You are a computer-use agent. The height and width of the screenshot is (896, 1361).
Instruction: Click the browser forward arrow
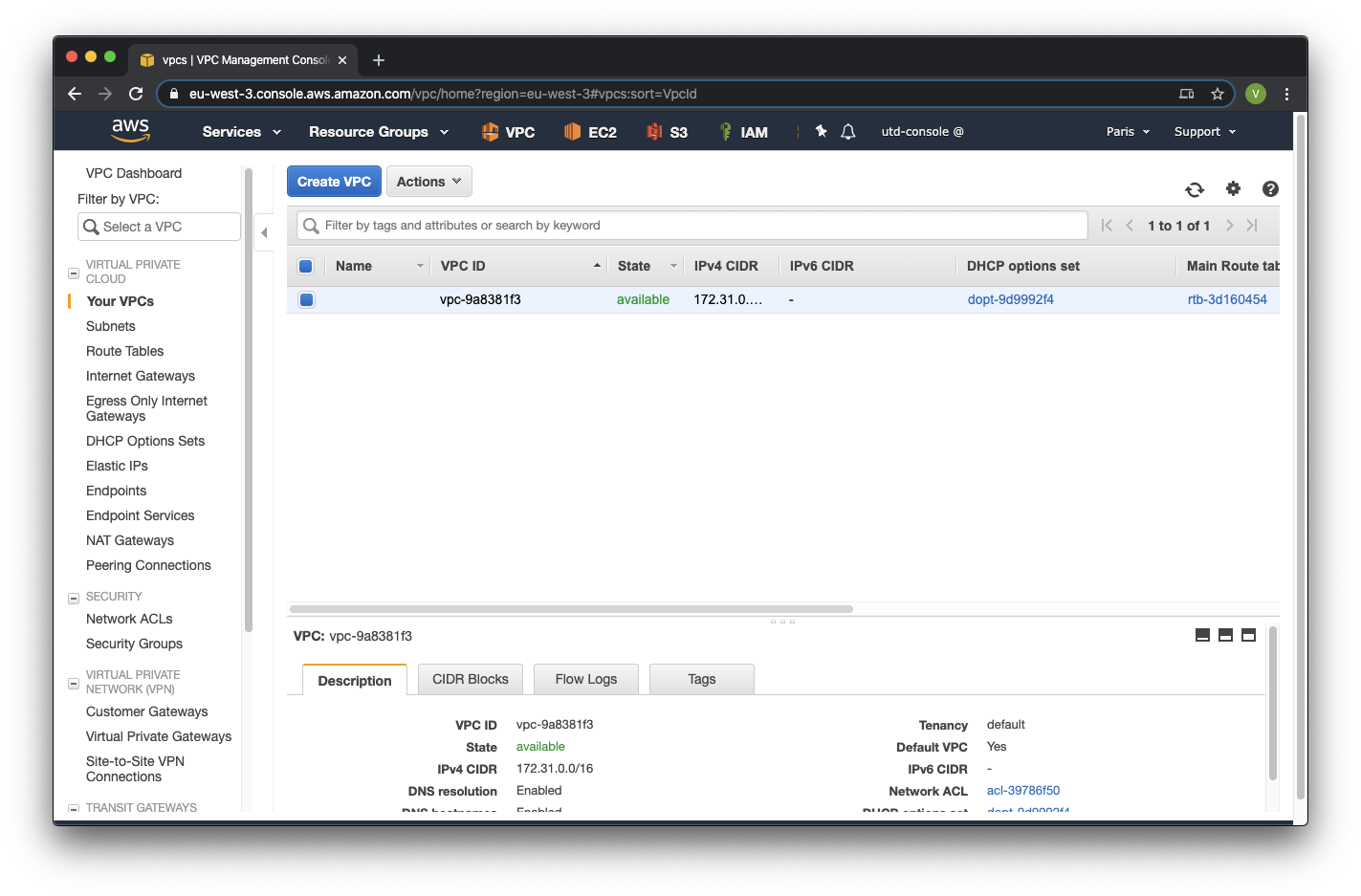tap(105, 94)
